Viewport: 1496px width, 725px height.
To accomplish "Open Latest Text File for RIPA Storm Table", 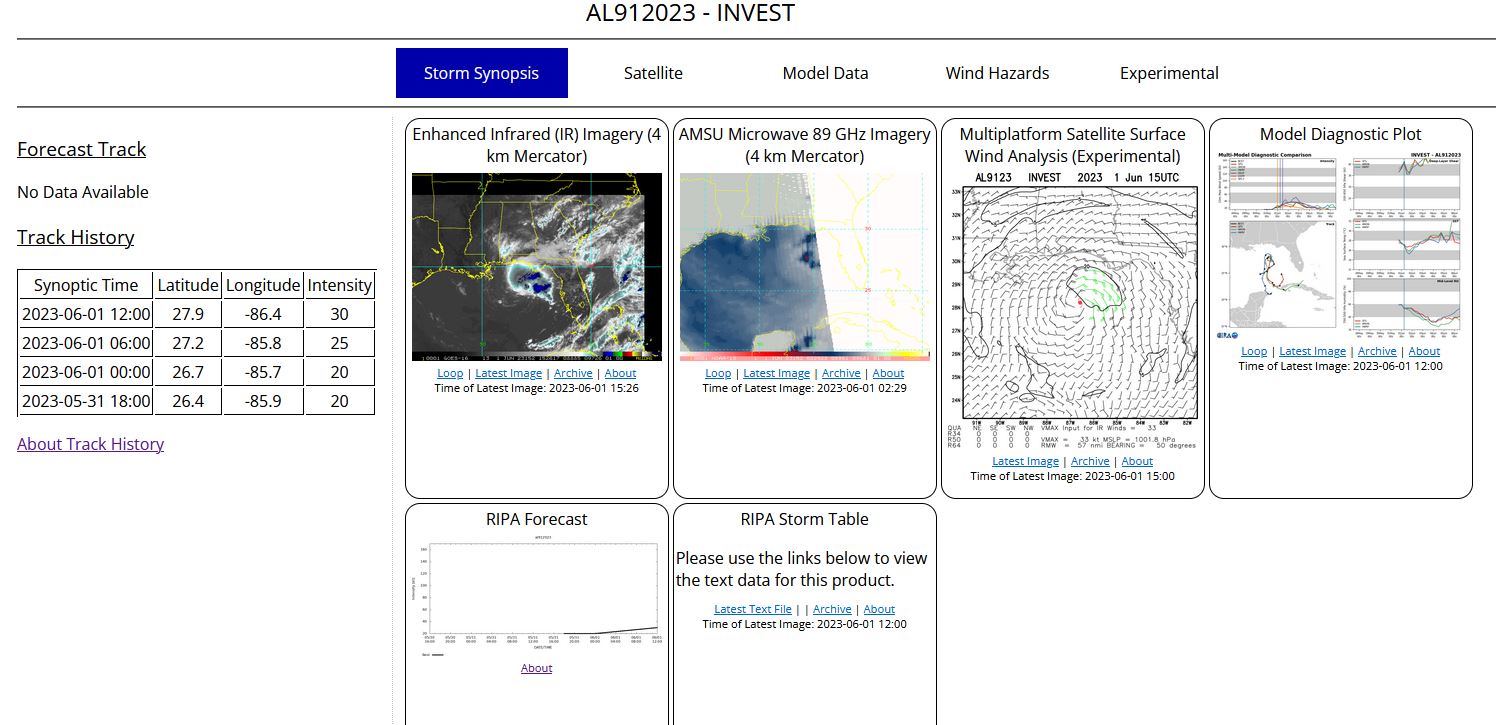I will pos(752,609).
